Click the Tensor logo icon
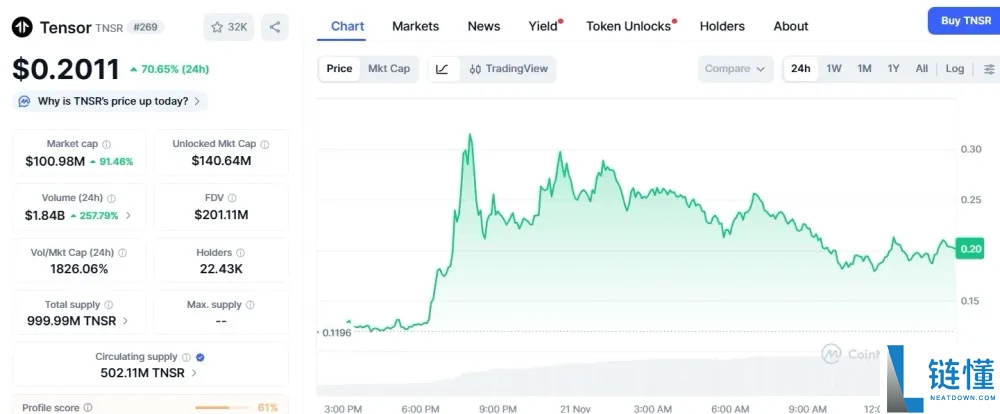Screen dimensions: 1000x414 click(22, 27)
